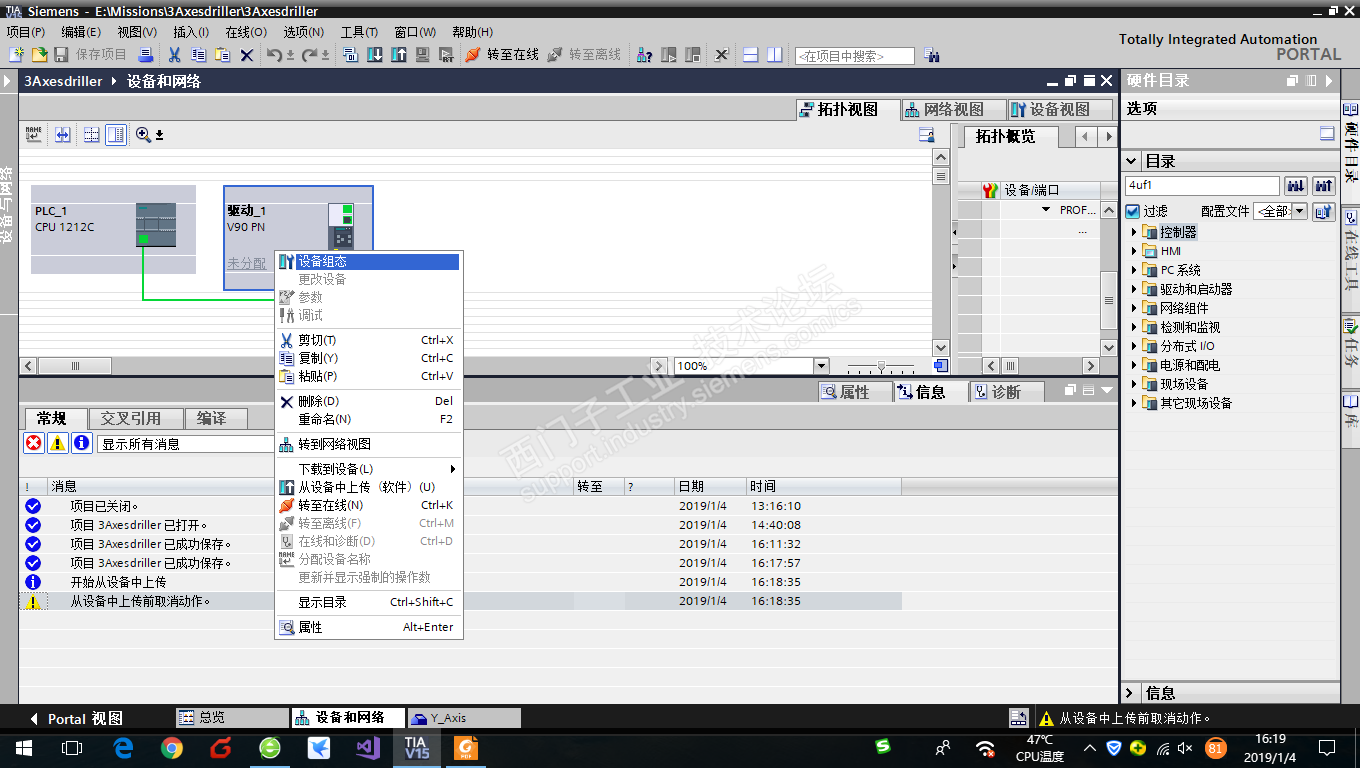
Task: Toggle the highlighted column layout button in topology toolbar
Action: (x=116, y=134)
